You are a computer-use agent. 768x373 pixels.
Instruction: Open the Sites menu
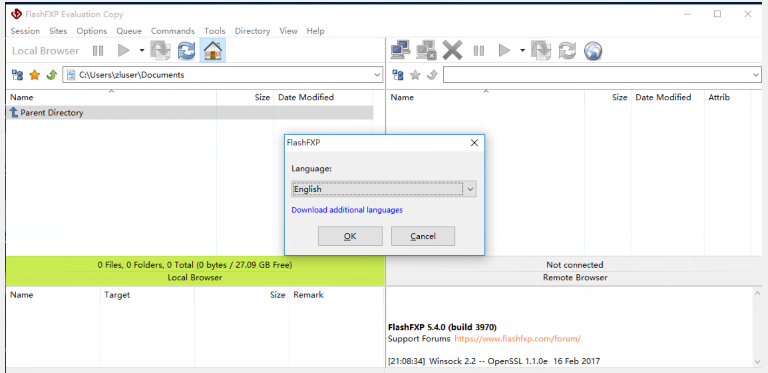click(x=58, y=31)
